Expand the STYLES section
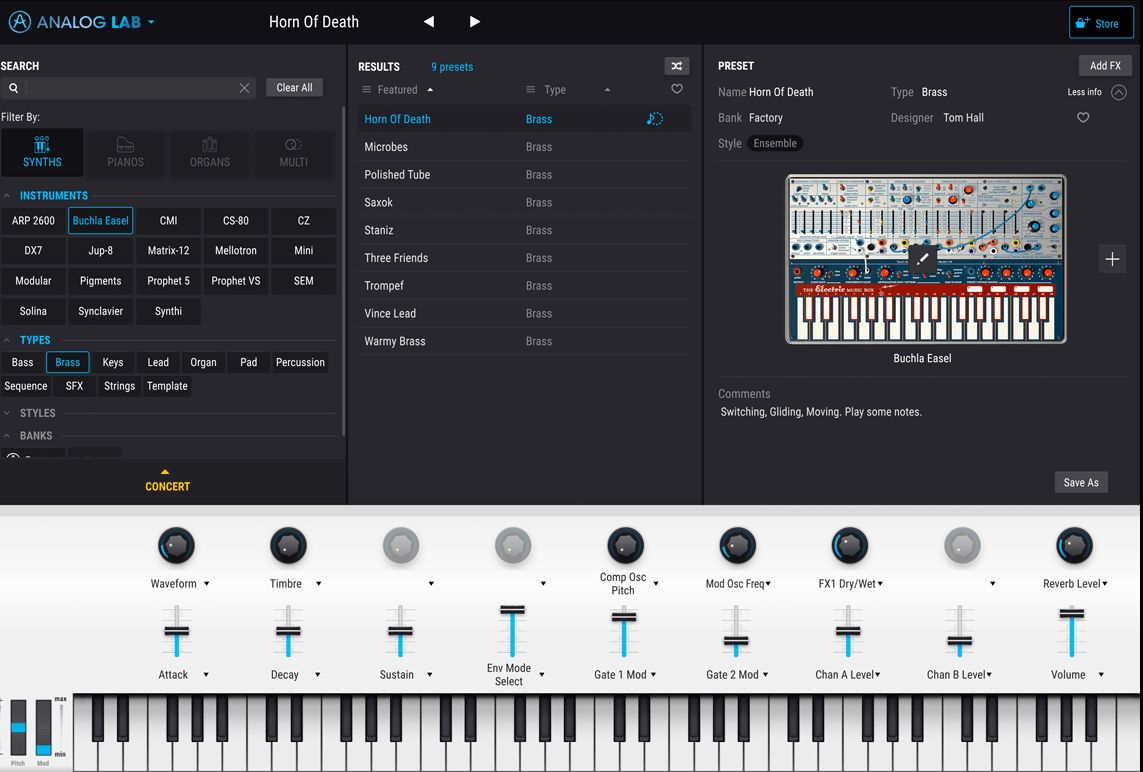Image resolution: width=1143 pixels, height=772 pixels. pyautogui.click(x=30, y=412)
